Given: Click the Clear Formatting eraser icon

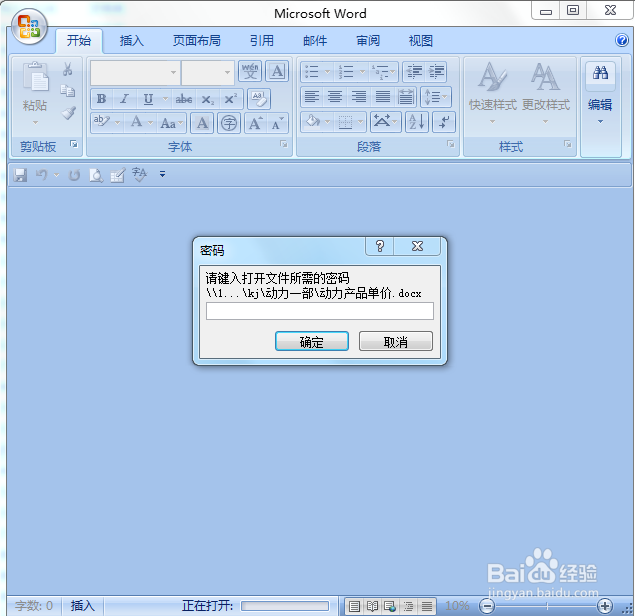Looking at the screenshot, I should 259,99.
